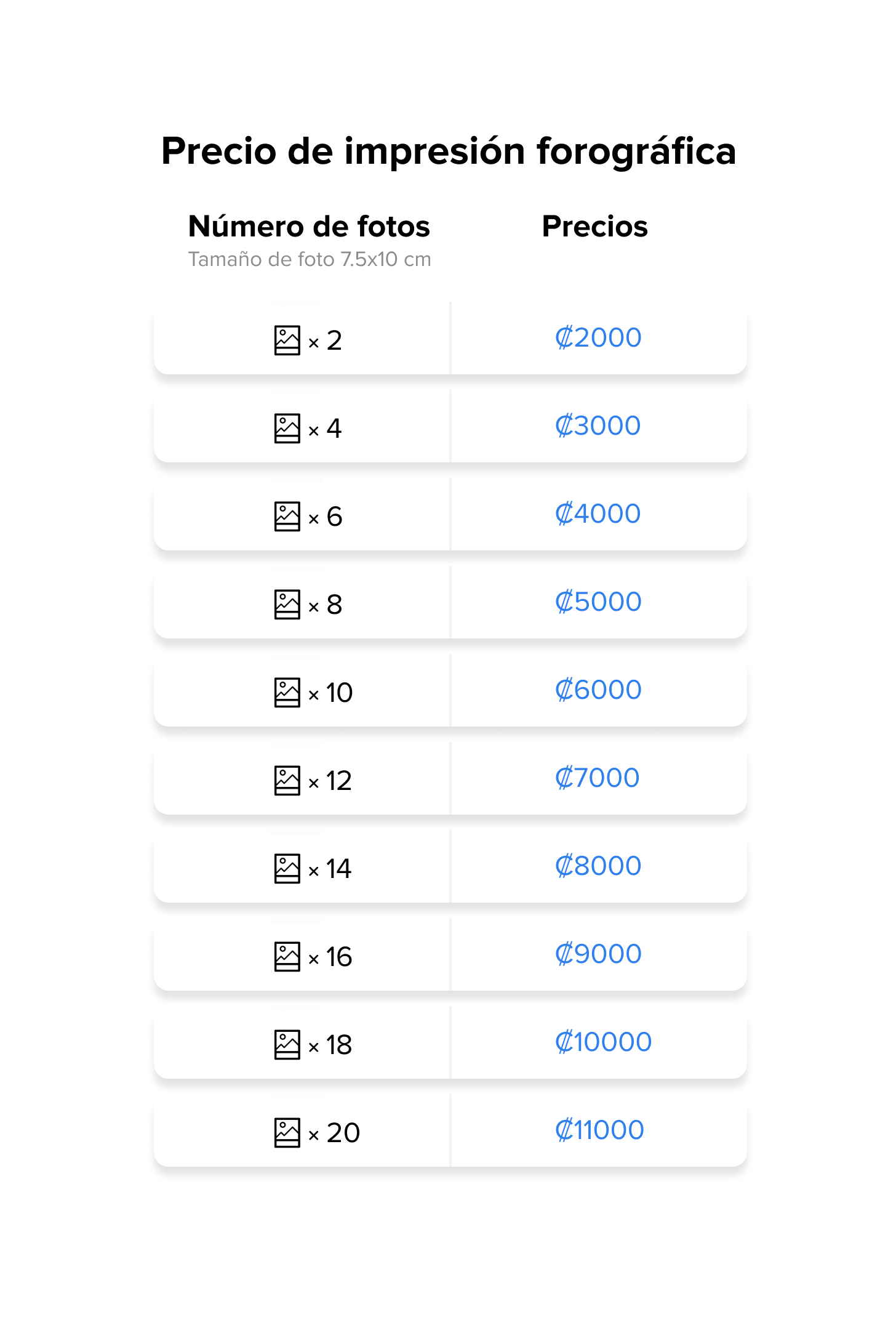Tap the picture icon beside ×16

(x=287, y=957)
